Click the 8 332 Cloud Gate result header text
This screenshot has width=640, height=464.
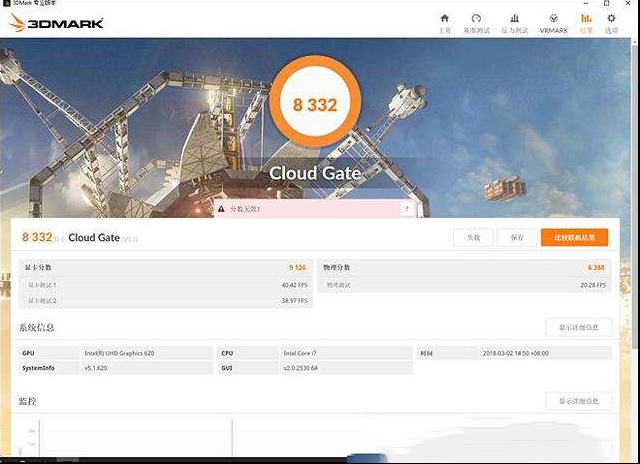point(80,238)
